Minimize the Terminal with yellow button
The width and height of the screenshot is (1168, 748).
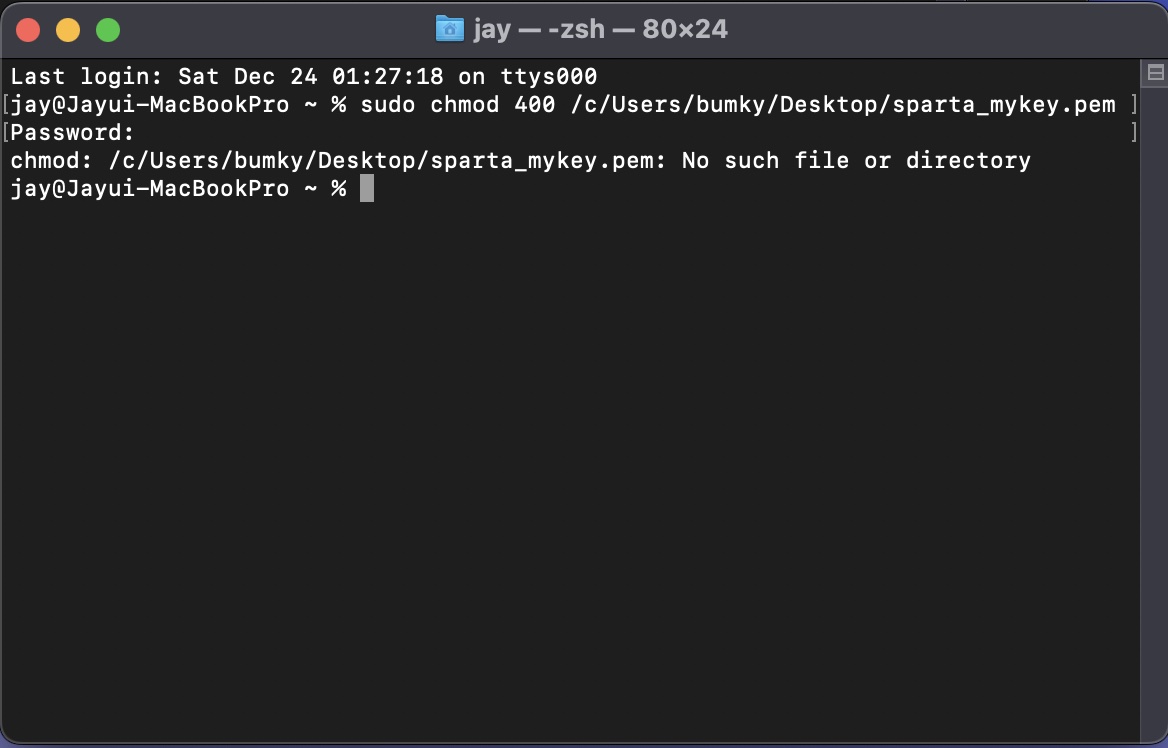68,31
